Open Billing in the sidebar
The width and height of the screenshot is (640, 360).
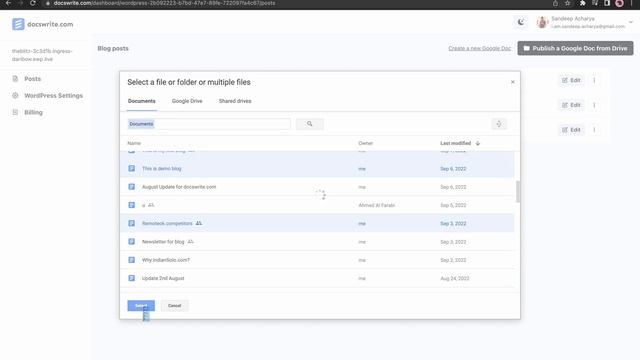coord(33,112)
